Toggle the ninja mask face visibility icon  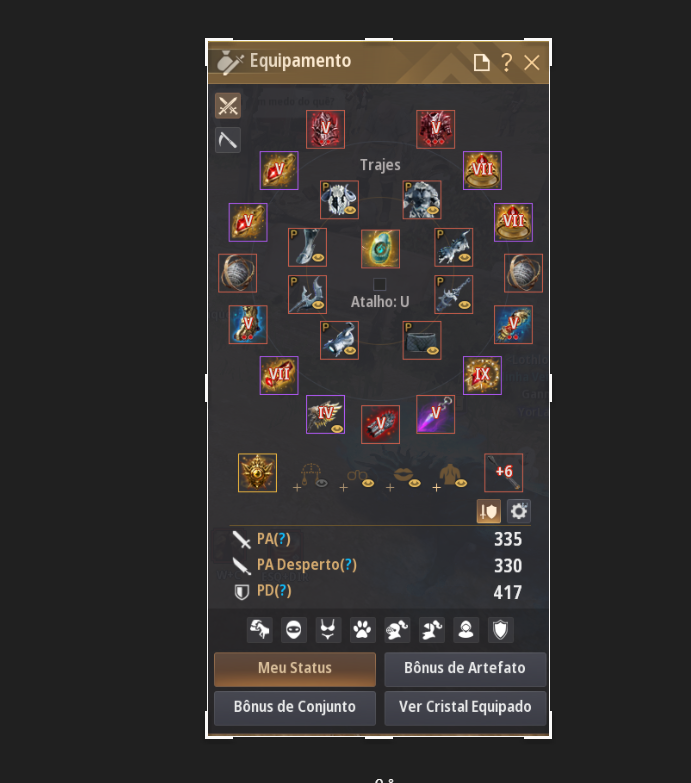click(294, 630)
